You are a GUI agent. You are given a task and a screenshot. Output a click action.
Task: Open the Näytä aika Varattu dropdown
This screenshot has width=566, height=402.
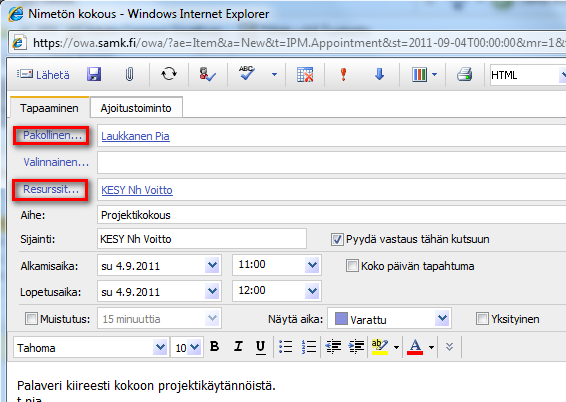[442, 318]
